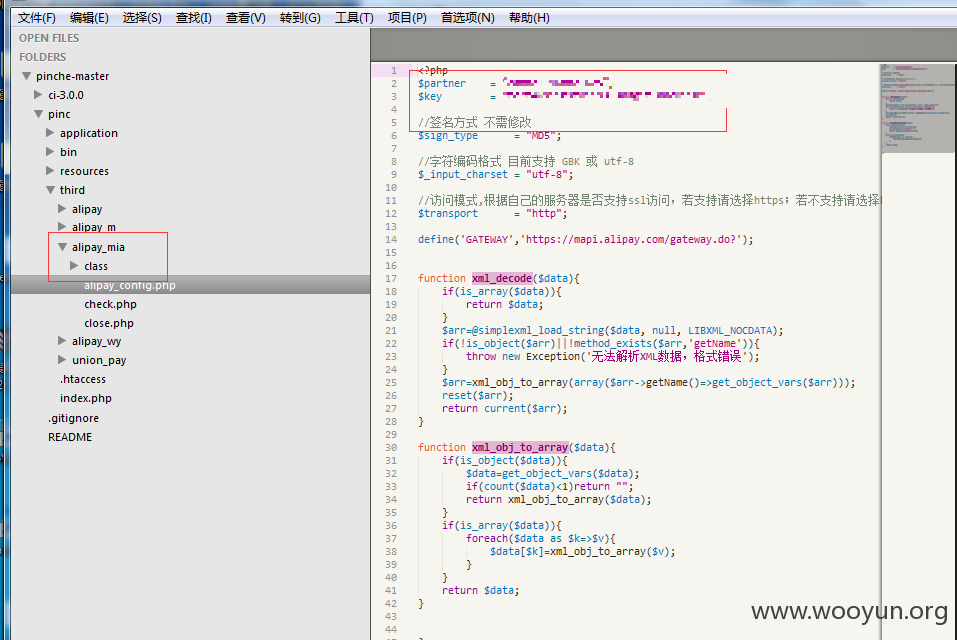Open the 文件(F) menu
The height and width of the screenshot is (640, 957).
37,18
